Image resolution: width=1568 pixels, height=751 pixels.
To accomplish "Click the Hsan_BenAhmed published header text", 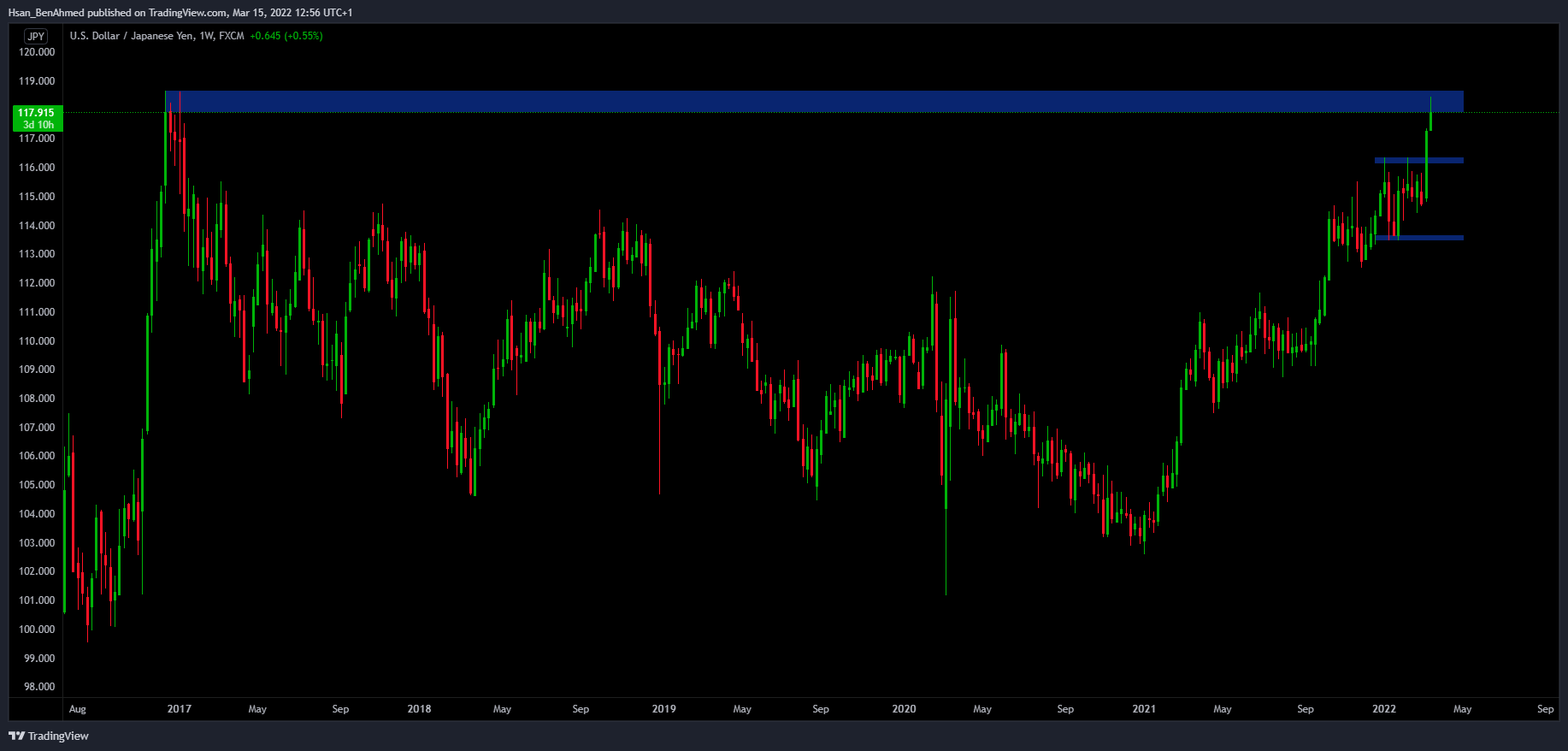I will (180, 12).
